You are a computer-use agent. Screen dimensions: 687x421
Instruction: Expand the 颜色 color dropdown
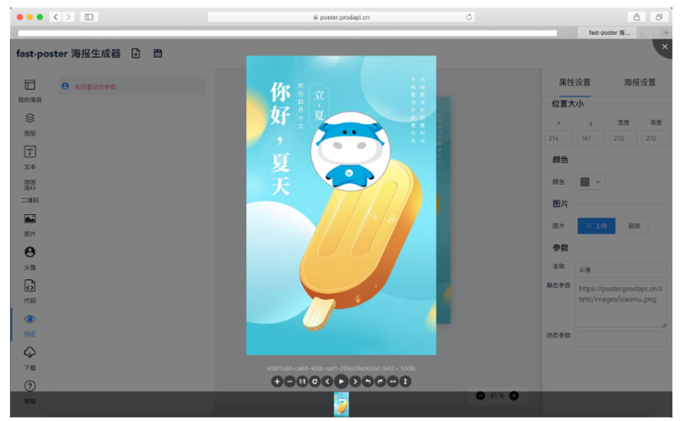tap(592, 182)
